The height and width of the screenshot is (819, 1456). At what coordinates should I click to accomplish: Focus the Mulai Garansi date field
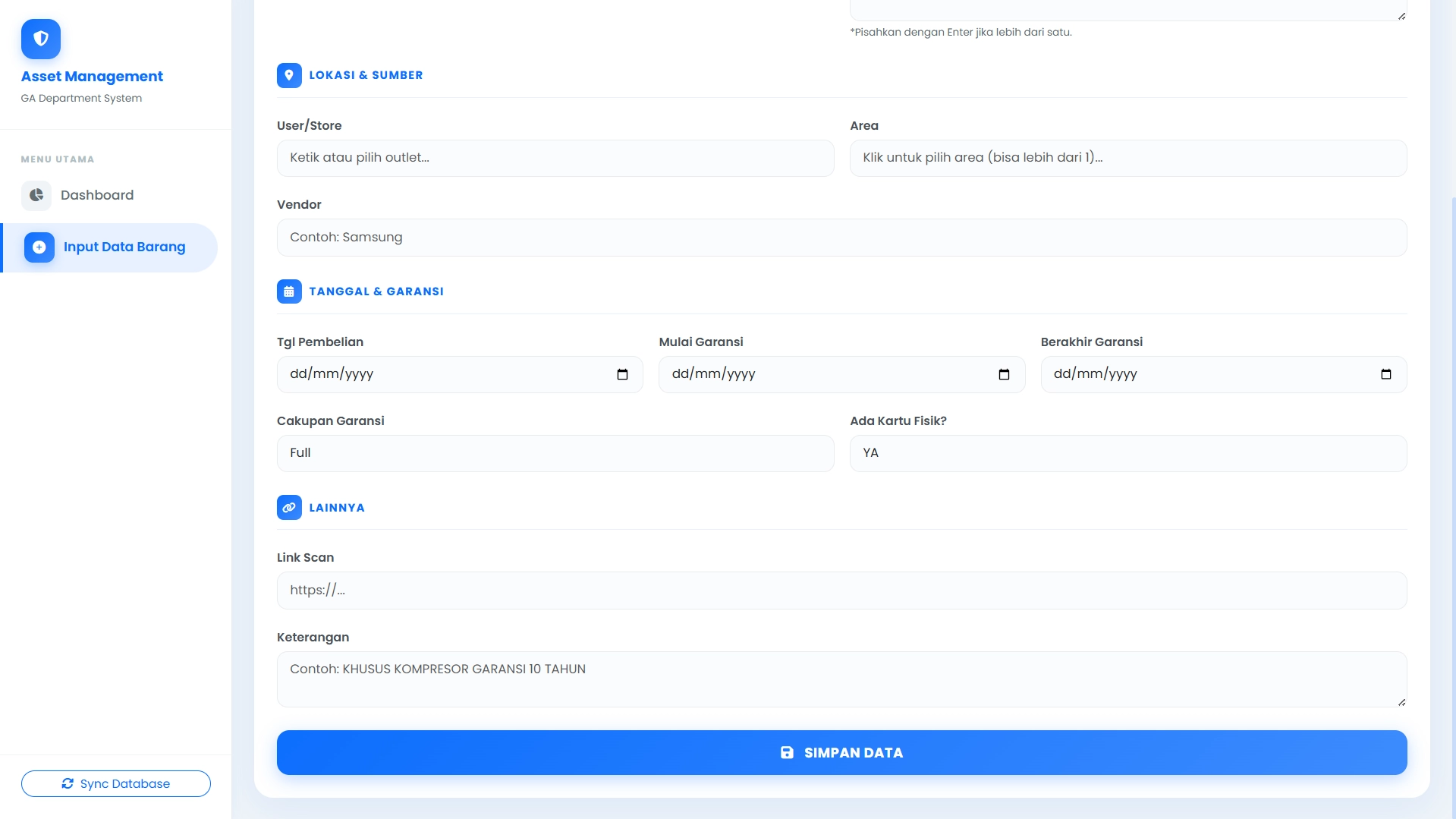pyautogui.click(x=841, y=374)
